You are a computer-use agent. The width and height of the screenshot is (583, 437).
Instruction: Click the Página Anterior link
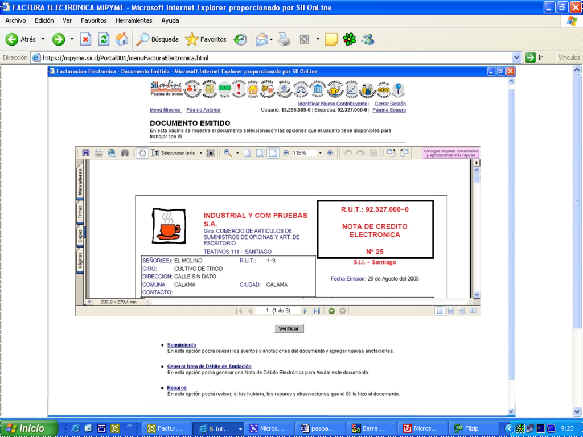click(x=203, y=110)
